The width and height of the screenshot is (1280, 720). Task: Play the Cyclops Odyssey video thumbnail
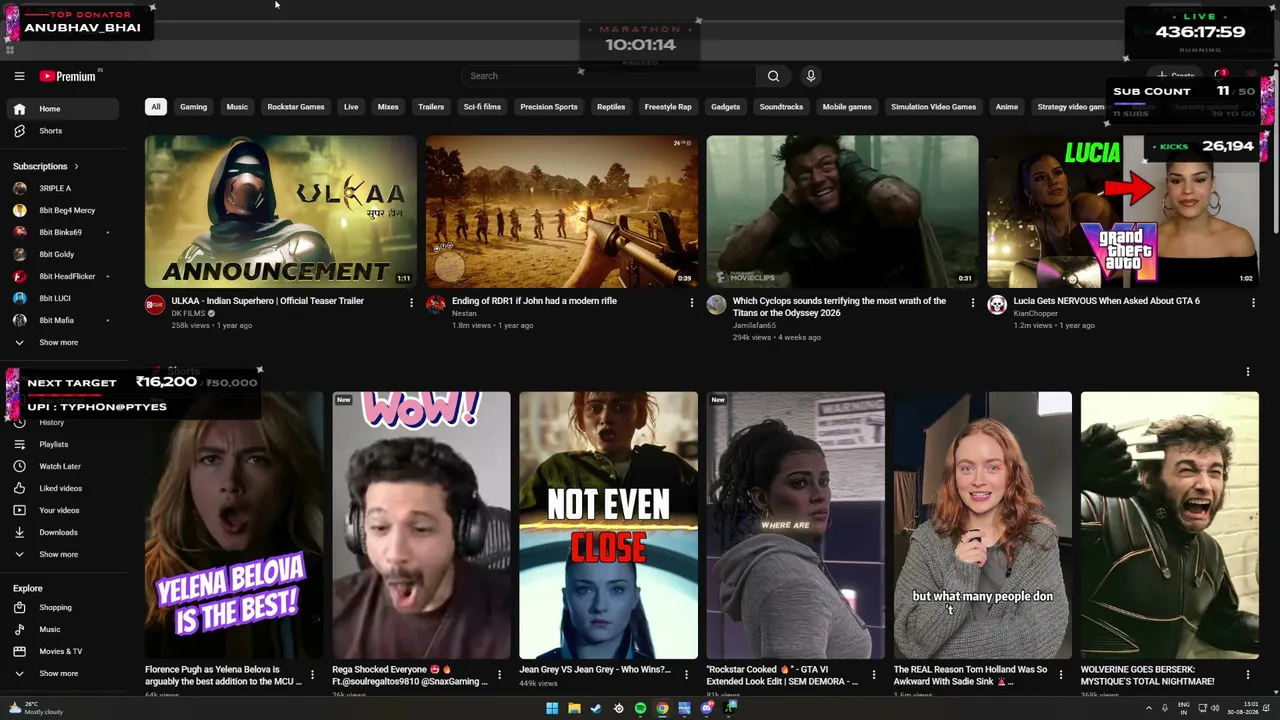coord(842,212)
